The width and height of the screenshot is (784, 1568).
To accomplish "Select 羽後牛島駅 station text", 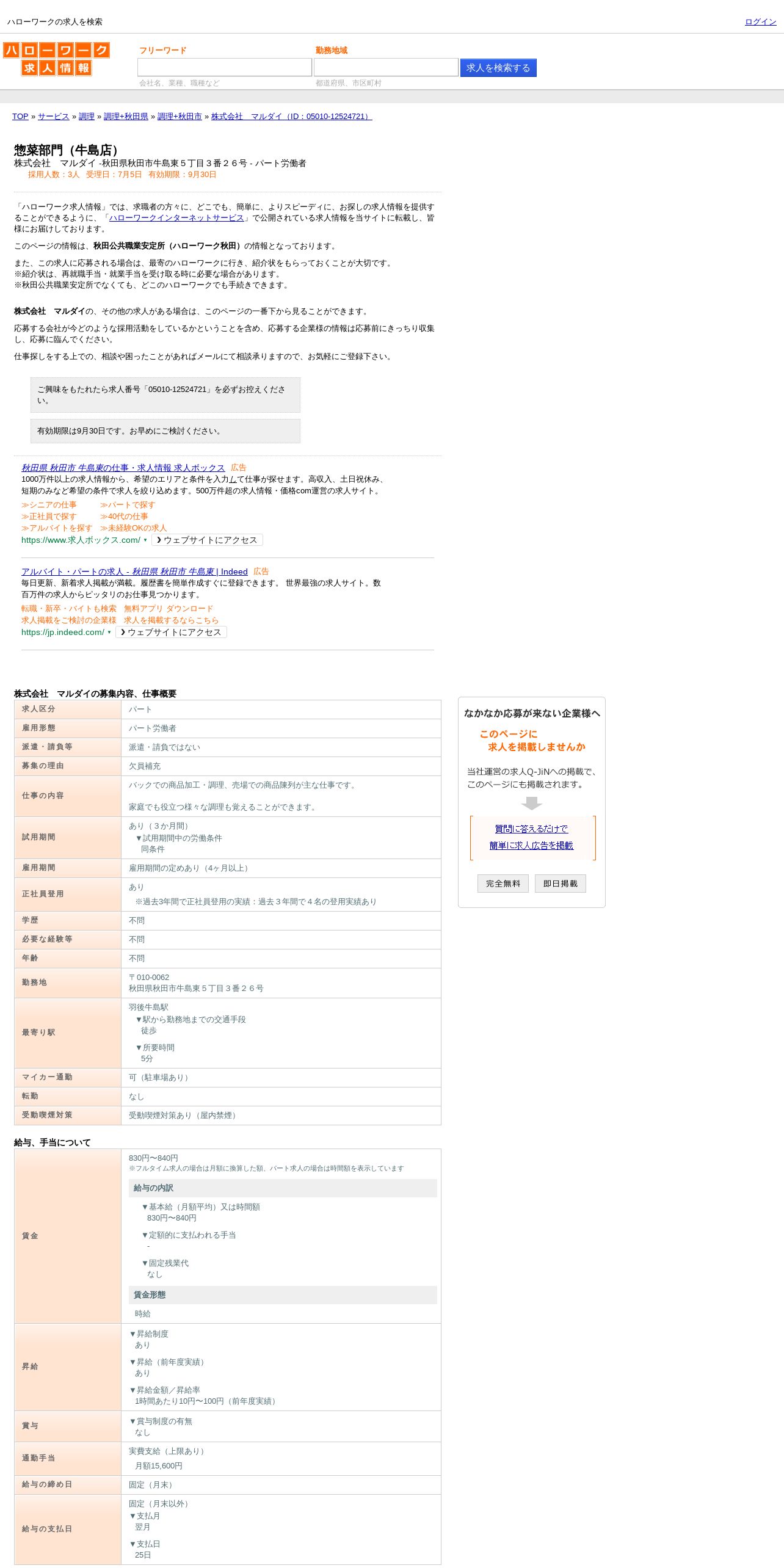I will tap(148, 1007).
